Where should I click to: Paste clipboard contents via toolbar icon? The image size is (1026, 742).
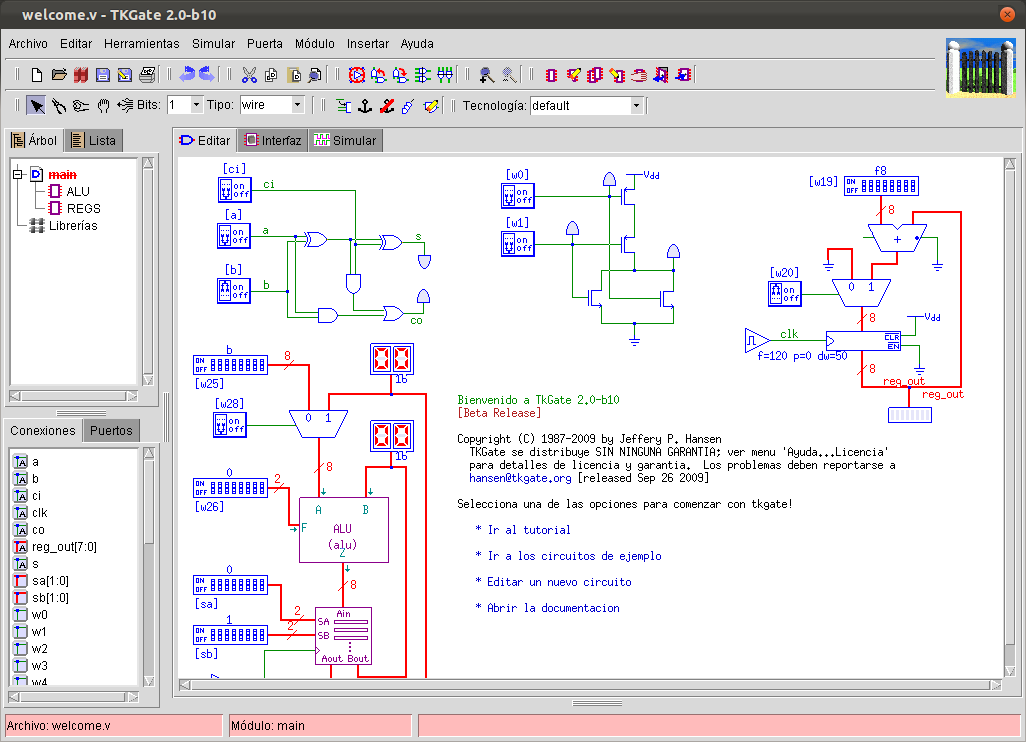[293, 75]
